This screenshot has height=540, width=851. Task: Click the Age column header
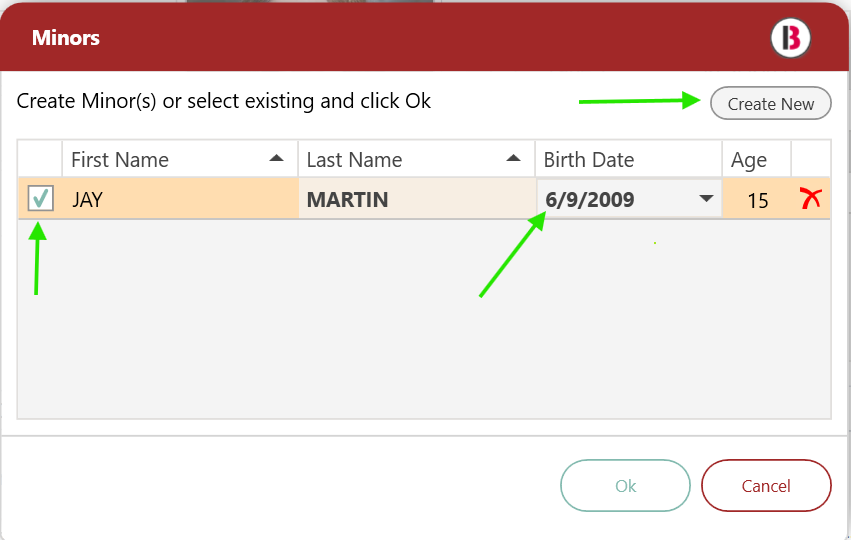pyautogui.click(x=757, y=159)
